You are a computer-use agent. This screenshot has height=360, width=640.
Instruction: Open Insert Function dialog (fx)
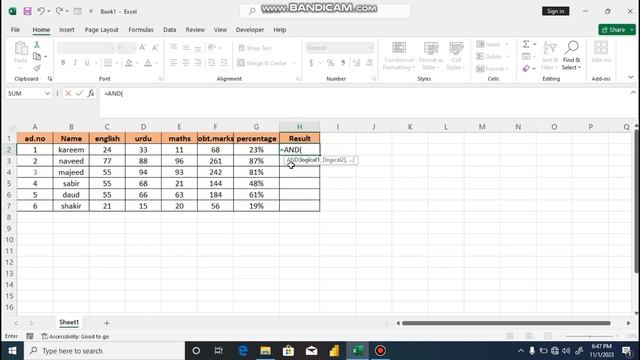coord(91,93)
